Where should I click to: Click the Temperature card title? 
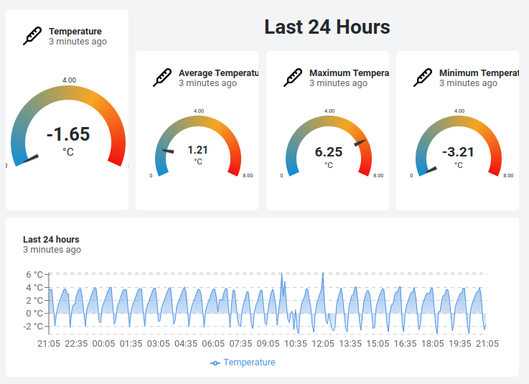tap(75, 31)
